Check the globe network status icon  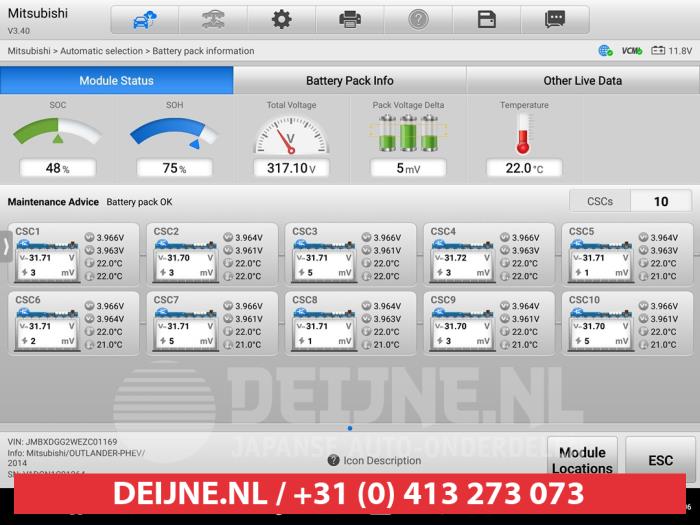pos(605,51)
